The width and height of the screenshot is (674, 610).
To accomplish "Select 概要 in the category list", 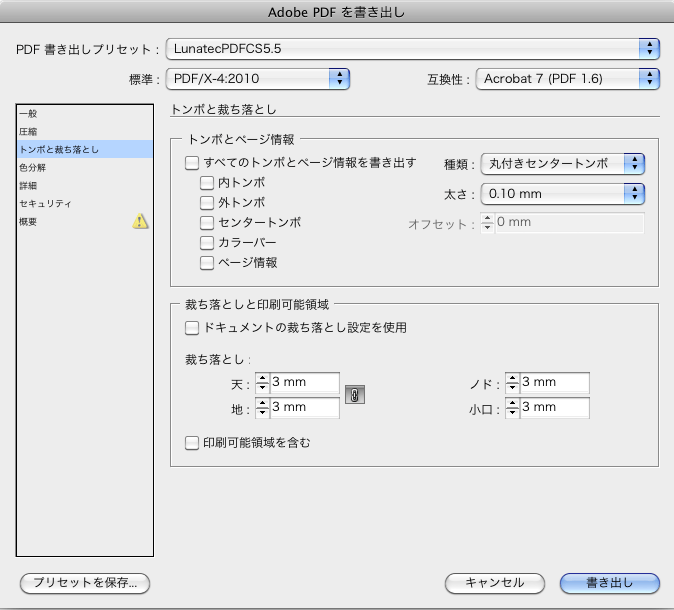I will click(x=85, y=221).
